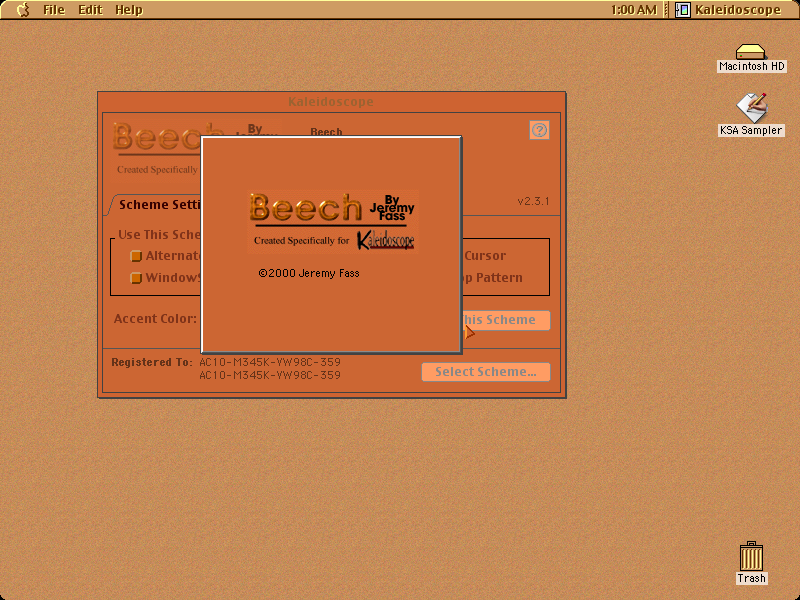The width and height of the screenshot is (800, 600).
Task: Click the v2.3.1 version label
Action: pyautogui.click(x=533, y=201)
